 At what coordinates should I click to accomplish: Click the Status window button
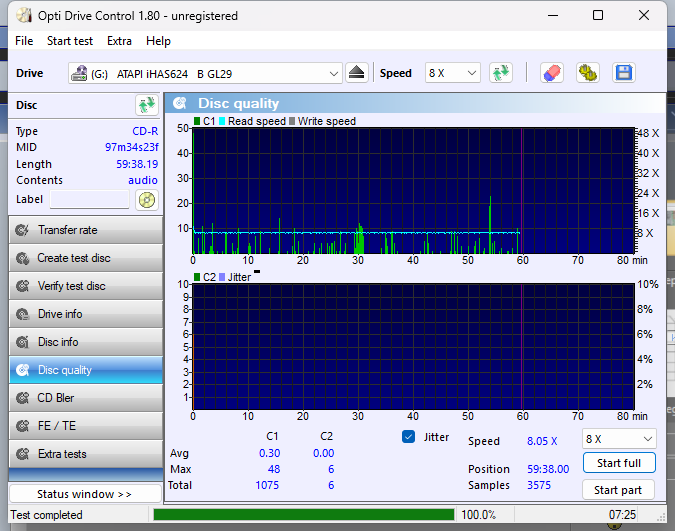pyautogui.click(x=84, y=494)
